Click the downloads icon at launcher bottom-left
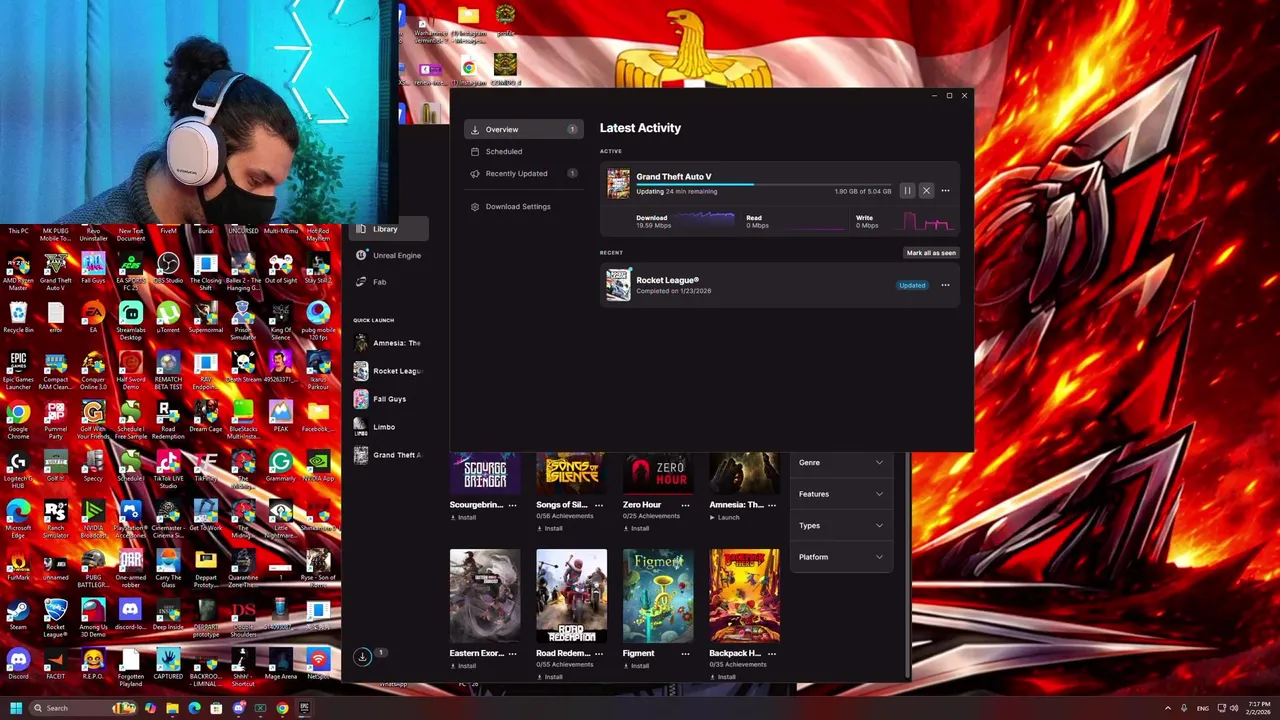The image size is (1280, 720). click(x=363, y=657)
